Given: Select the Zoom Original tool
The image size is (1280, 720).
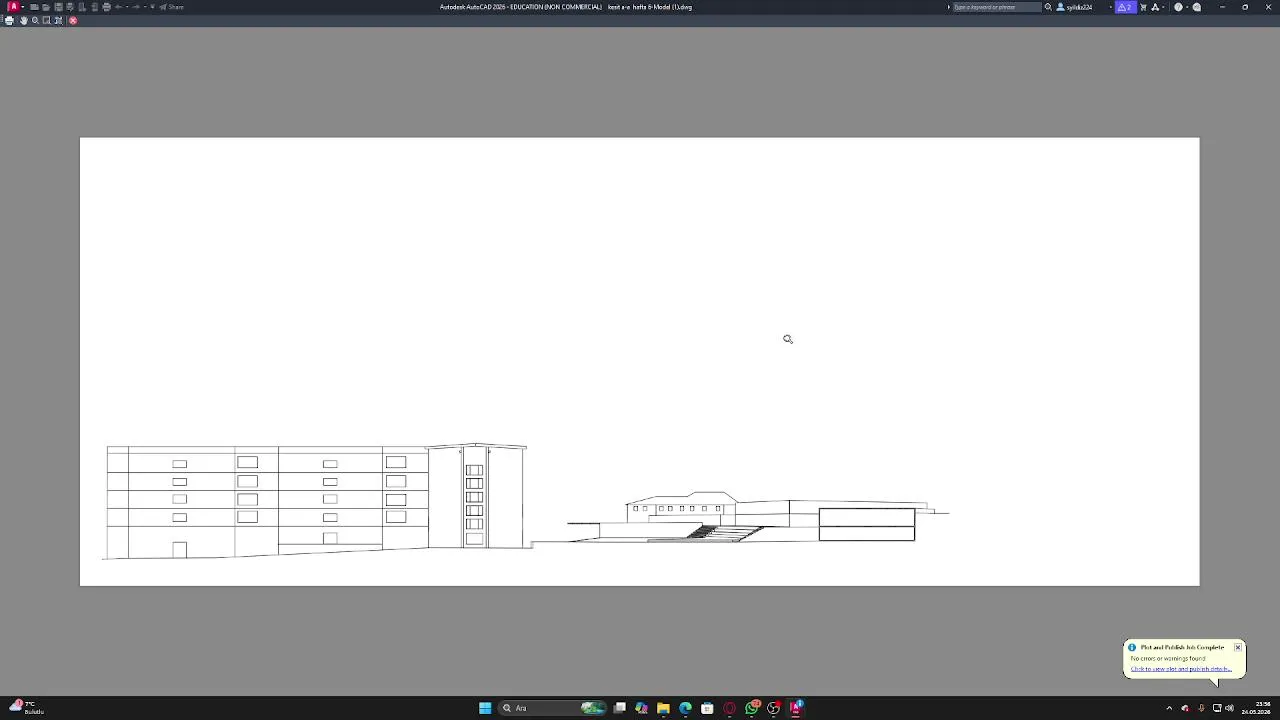Looking at the screenshot, I should 58,20.
